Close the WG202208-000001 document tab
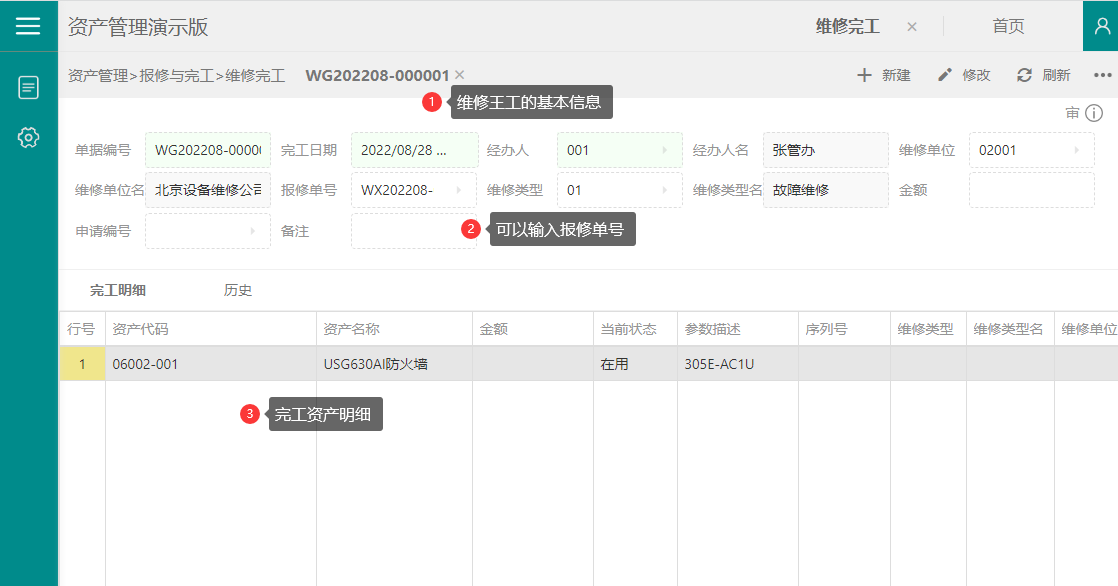 point(459,75)
